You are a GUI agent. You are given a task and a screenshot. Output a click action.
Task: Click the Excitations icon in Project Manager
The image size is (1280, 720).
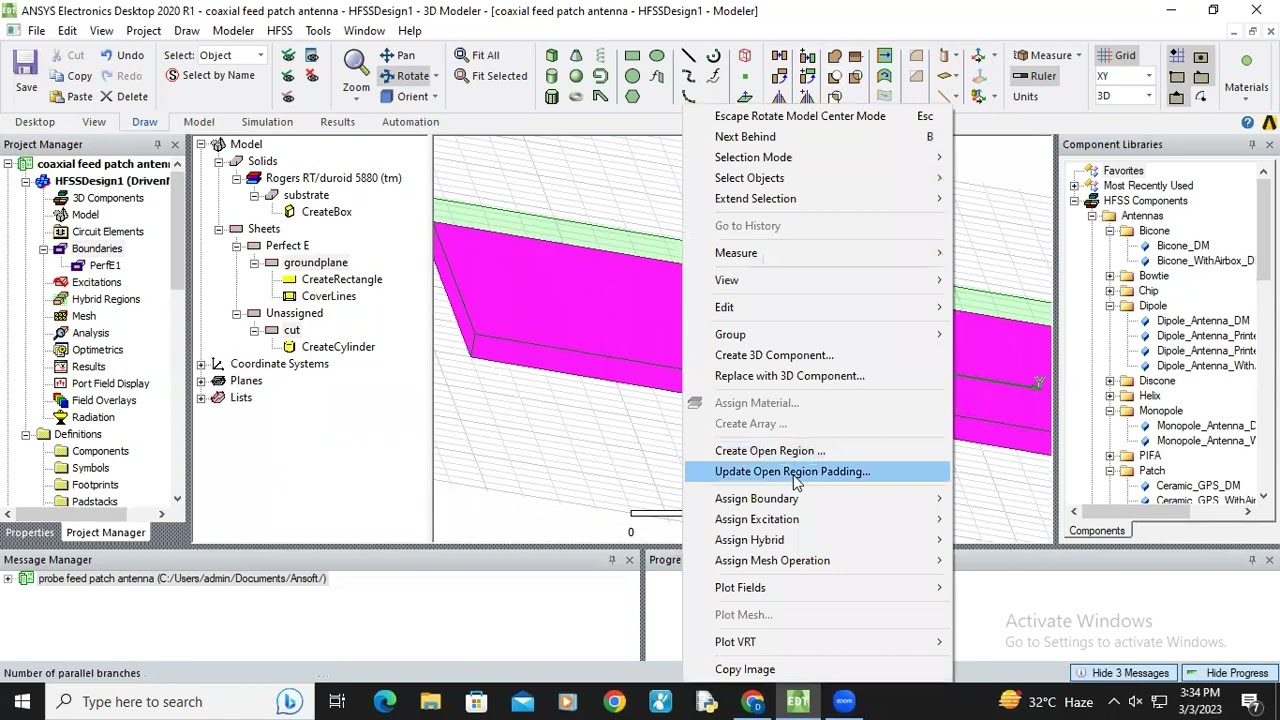point(61,282)
